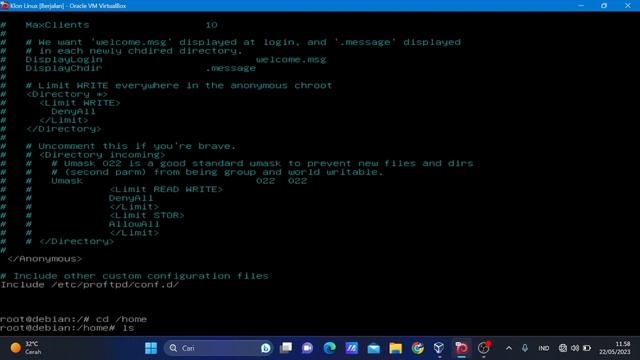Open Google Chrome from the taskbar
Viewport: 640px width, 360px height.
coord(418,348)
